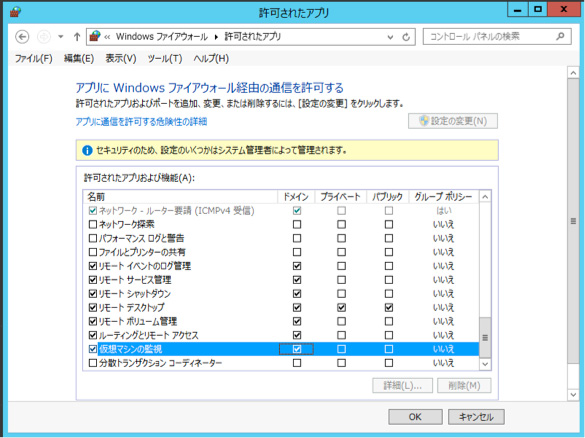Toggle パフォーマンス ログと警告 name checkbox
Screen dimensions: 585x438
coord(93,238)
